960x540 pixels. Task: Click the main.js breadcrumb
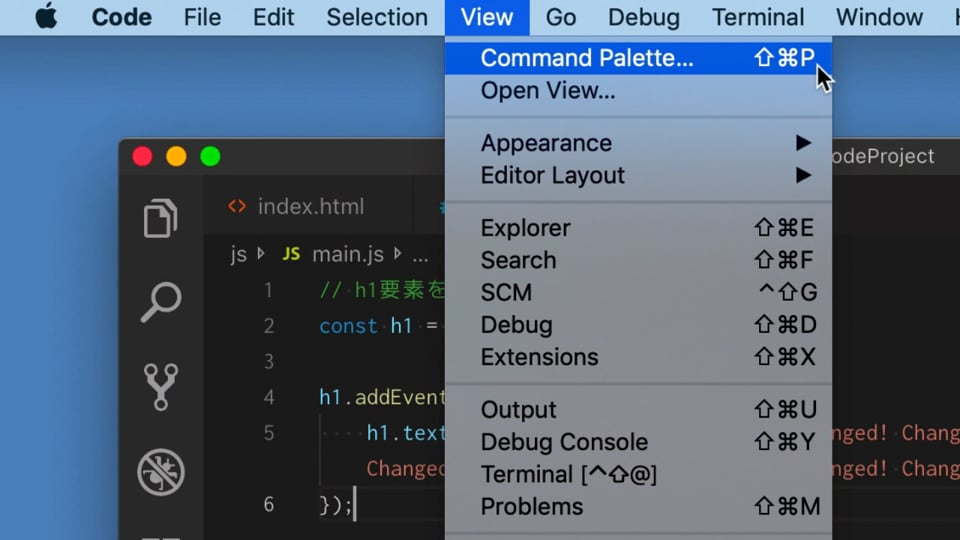click(x=348, y=254)
